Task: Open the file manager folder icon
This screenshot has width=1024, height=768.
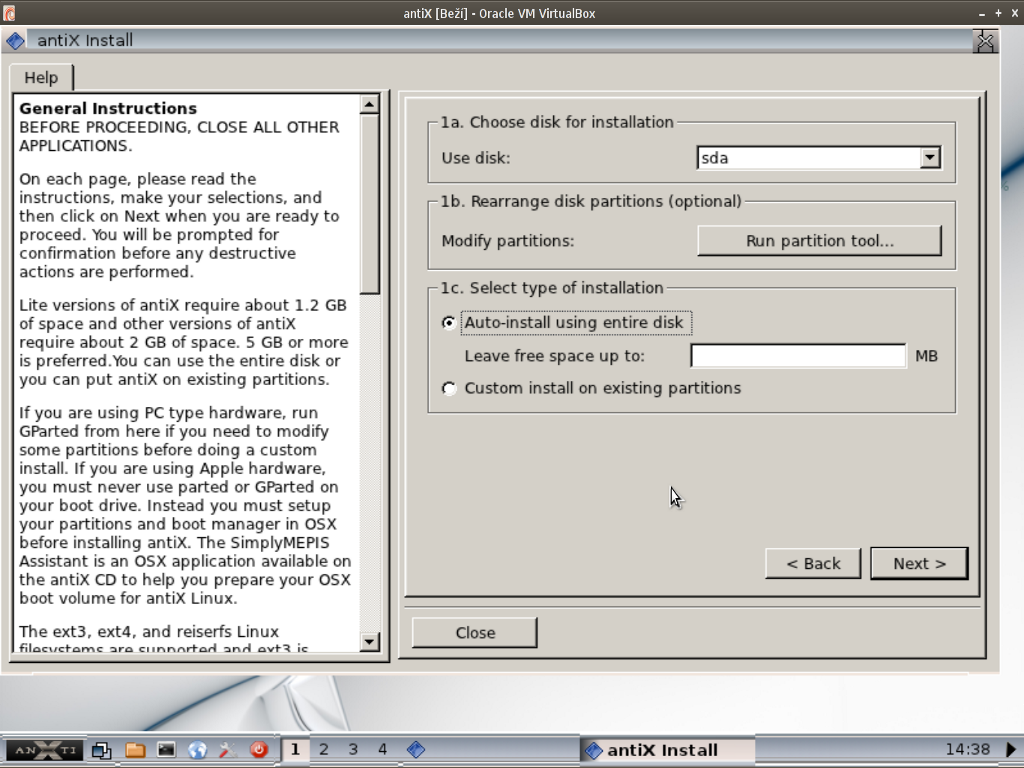Action: point(135,750)
